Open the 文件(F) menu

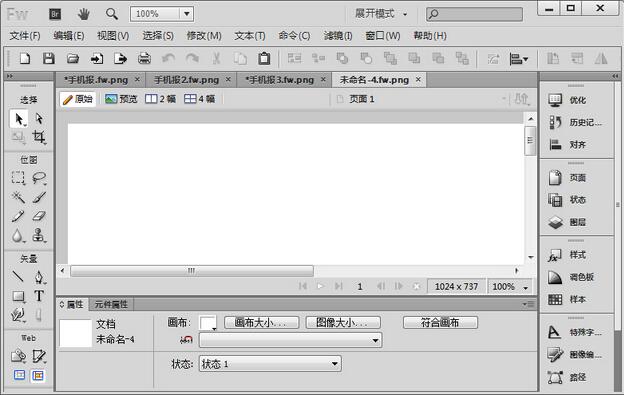[x=25, y=36]
